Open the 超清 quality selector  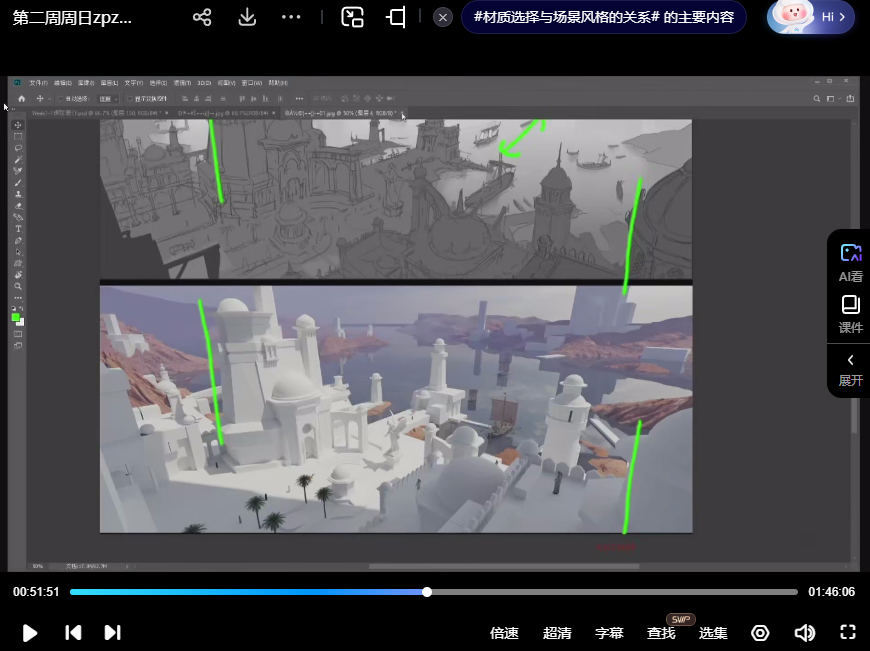coord(557,633)
